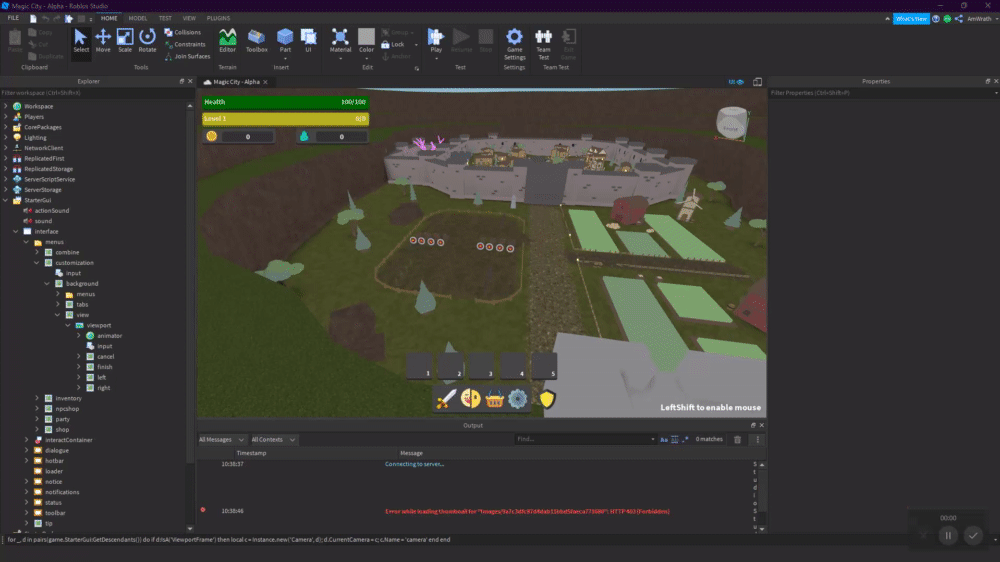Open the AmWrath account menu

coord(982,19)
